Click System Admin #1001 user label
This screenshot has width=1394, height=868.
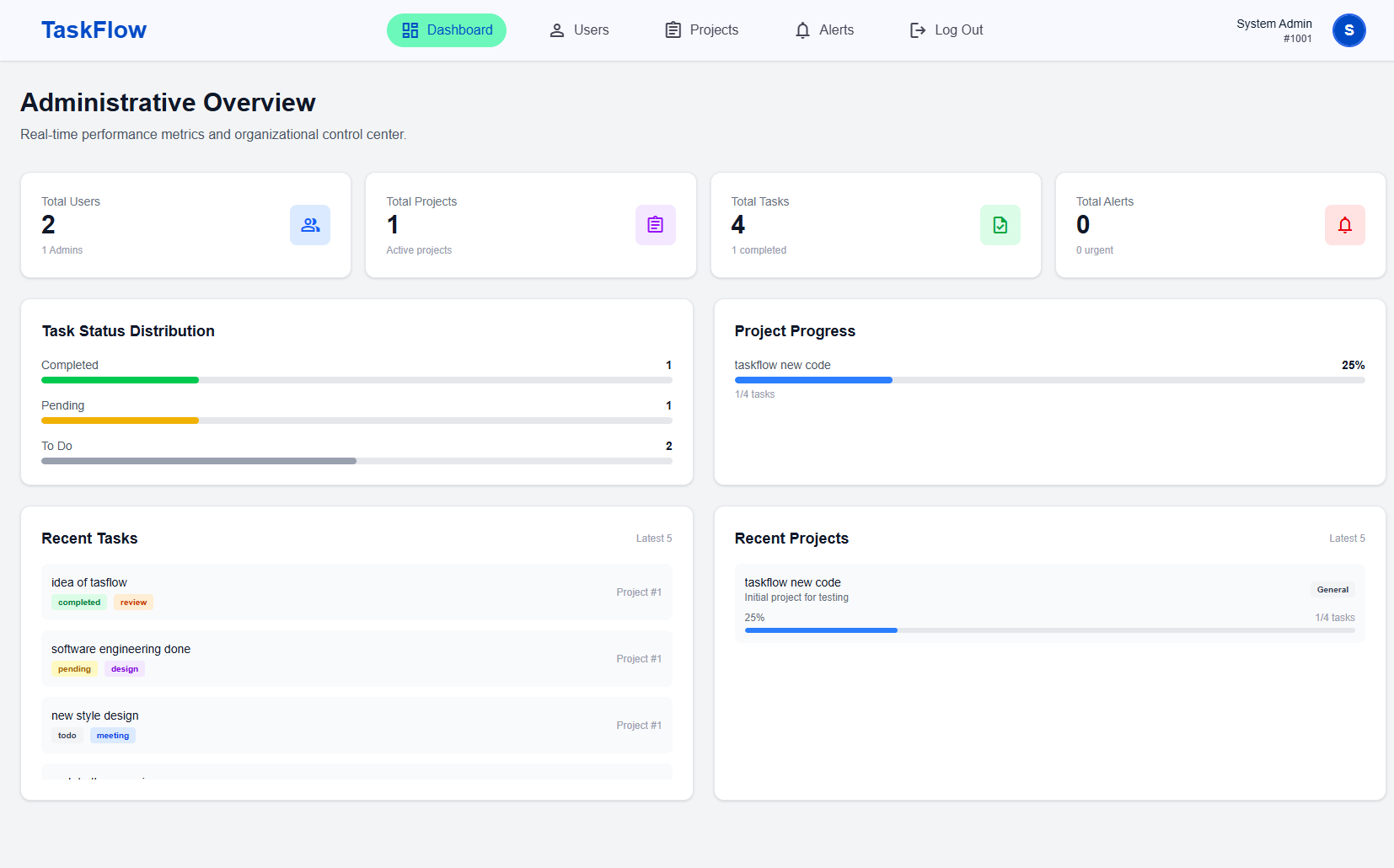click(x=1274, y=30)
